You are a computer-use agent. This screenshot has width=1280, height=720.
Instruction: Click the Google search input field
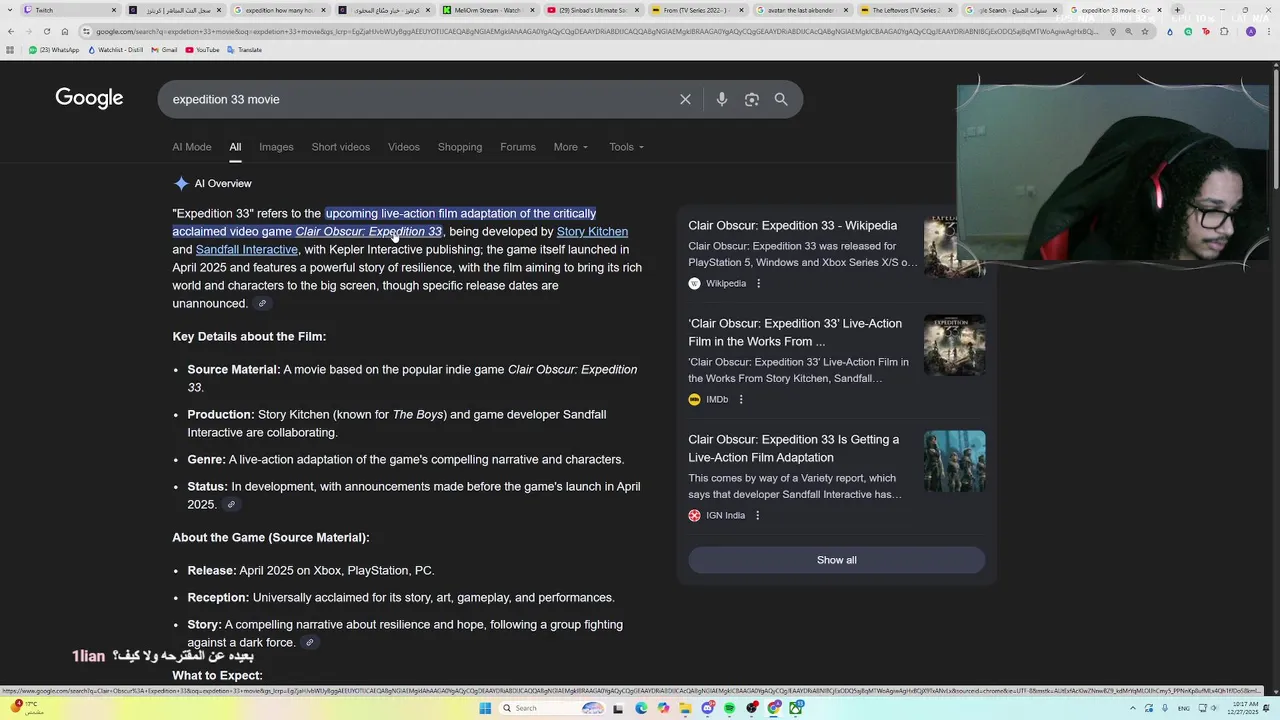[420, 100]
